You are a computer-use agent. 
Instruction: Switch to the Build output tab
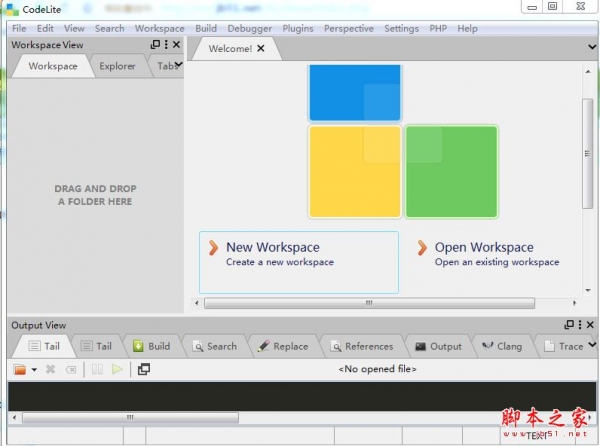pos(152,346)
